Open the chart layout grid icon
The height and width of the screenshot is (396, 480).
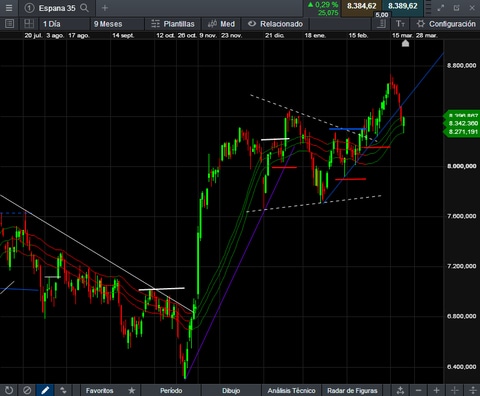coord(29,24)
